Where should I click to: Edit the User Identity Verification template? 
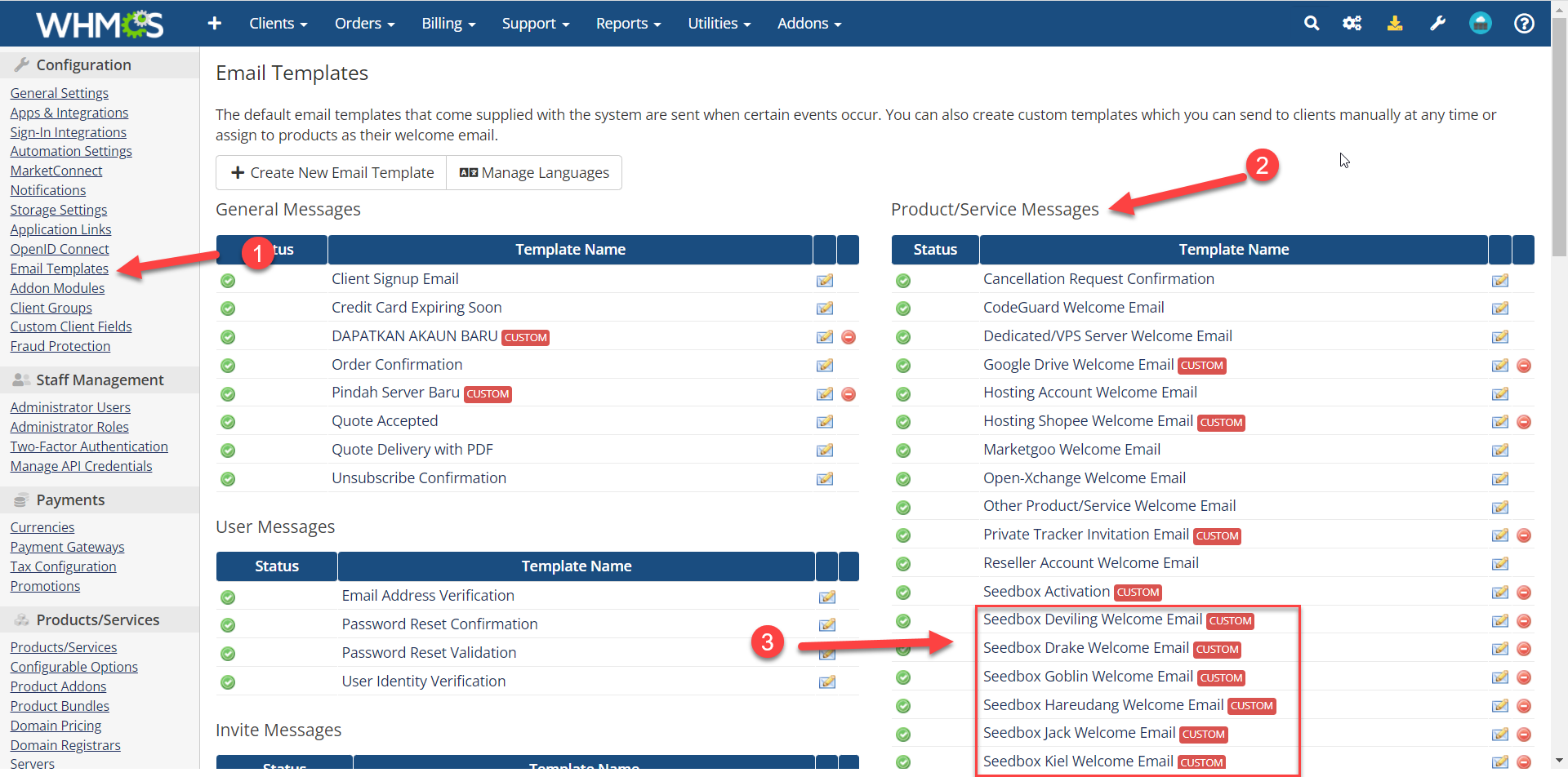click(x=827, y=682)
